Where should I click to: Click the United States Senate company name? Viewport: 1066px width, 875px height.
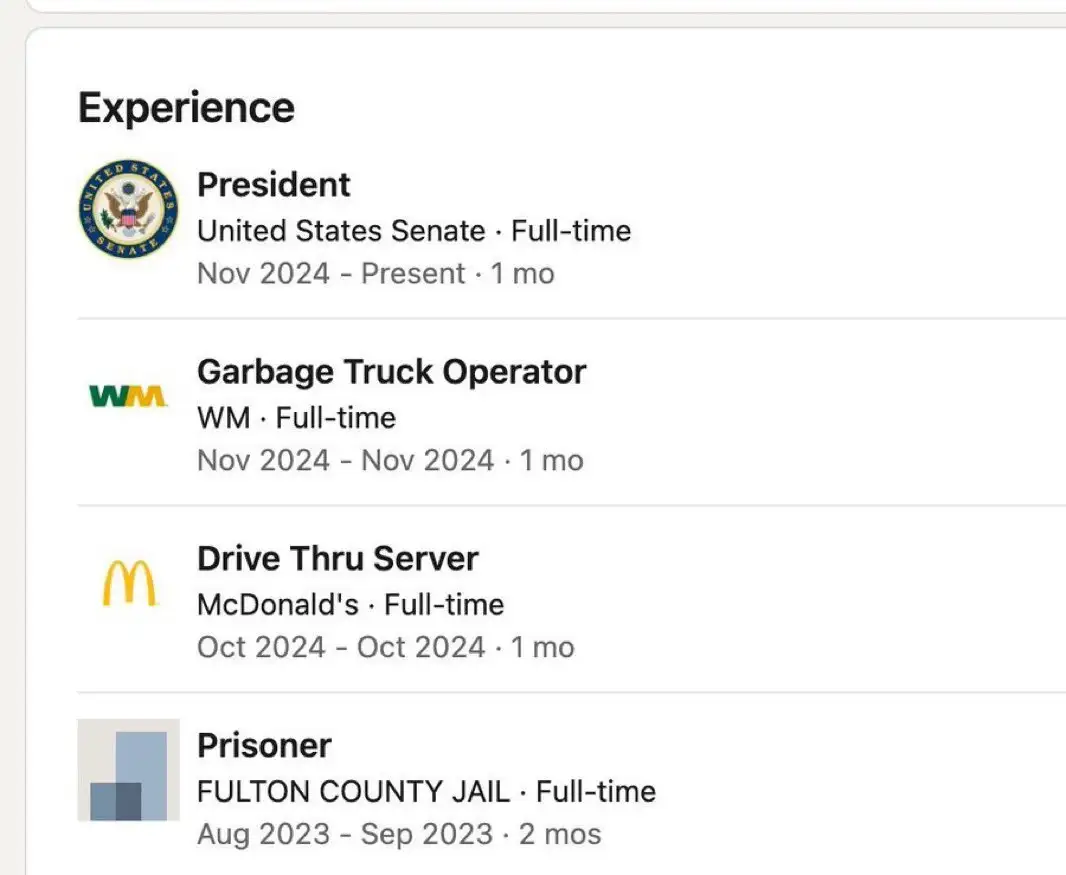click(341, 231)
